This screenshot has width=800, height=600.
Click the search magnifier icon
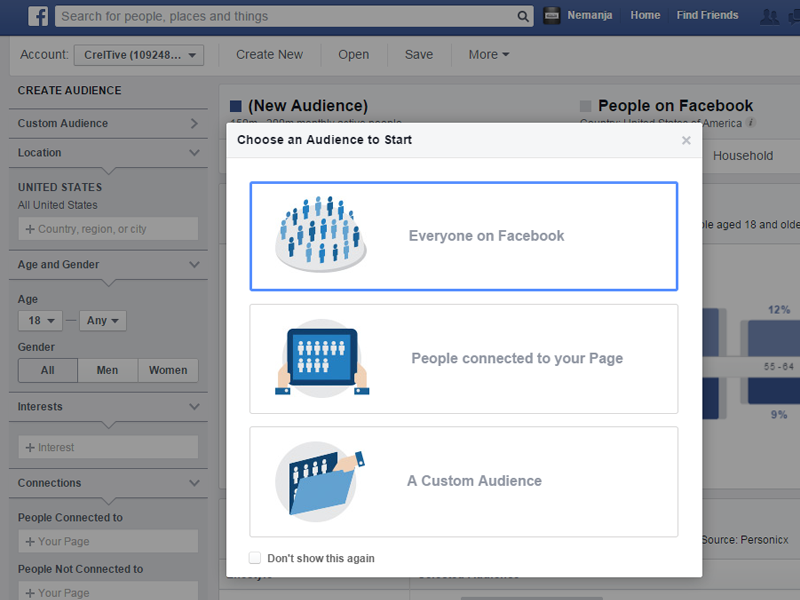point(523,16)
